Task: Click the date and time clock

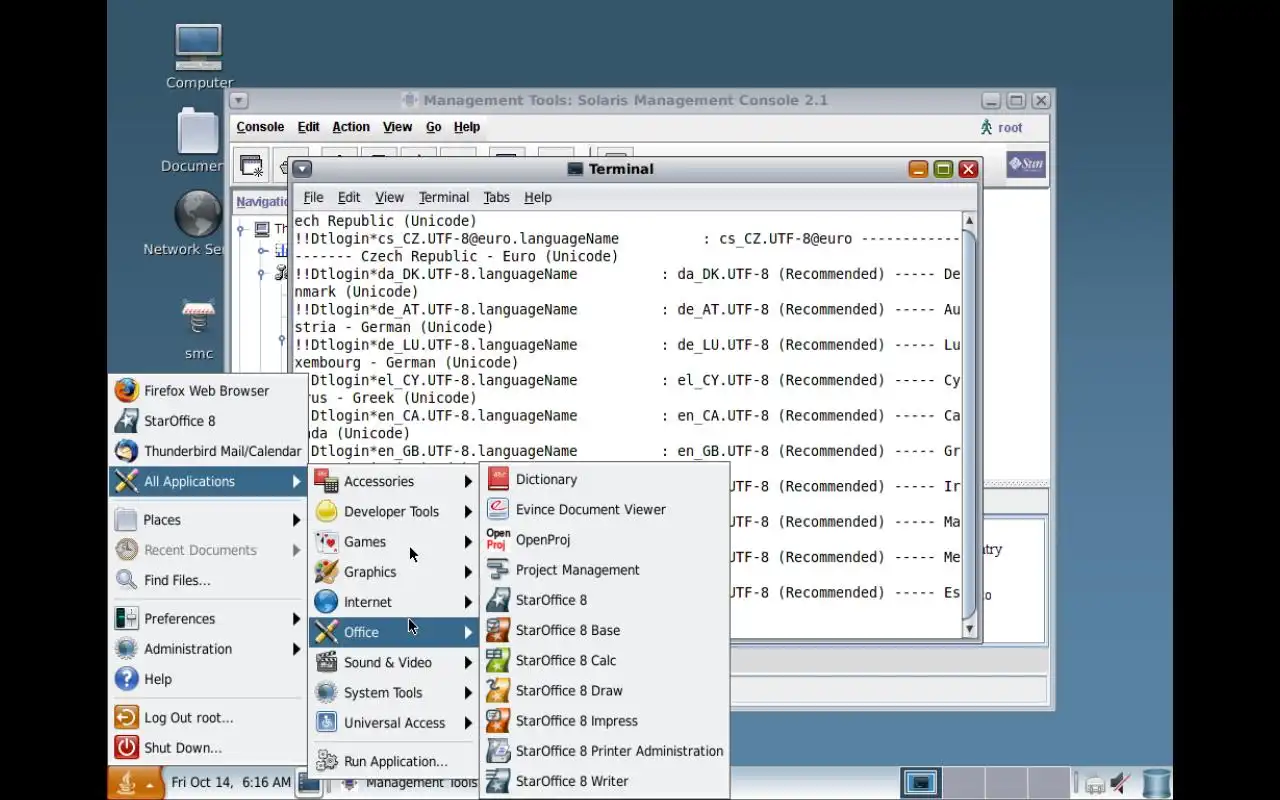Action: click(231, 782)
